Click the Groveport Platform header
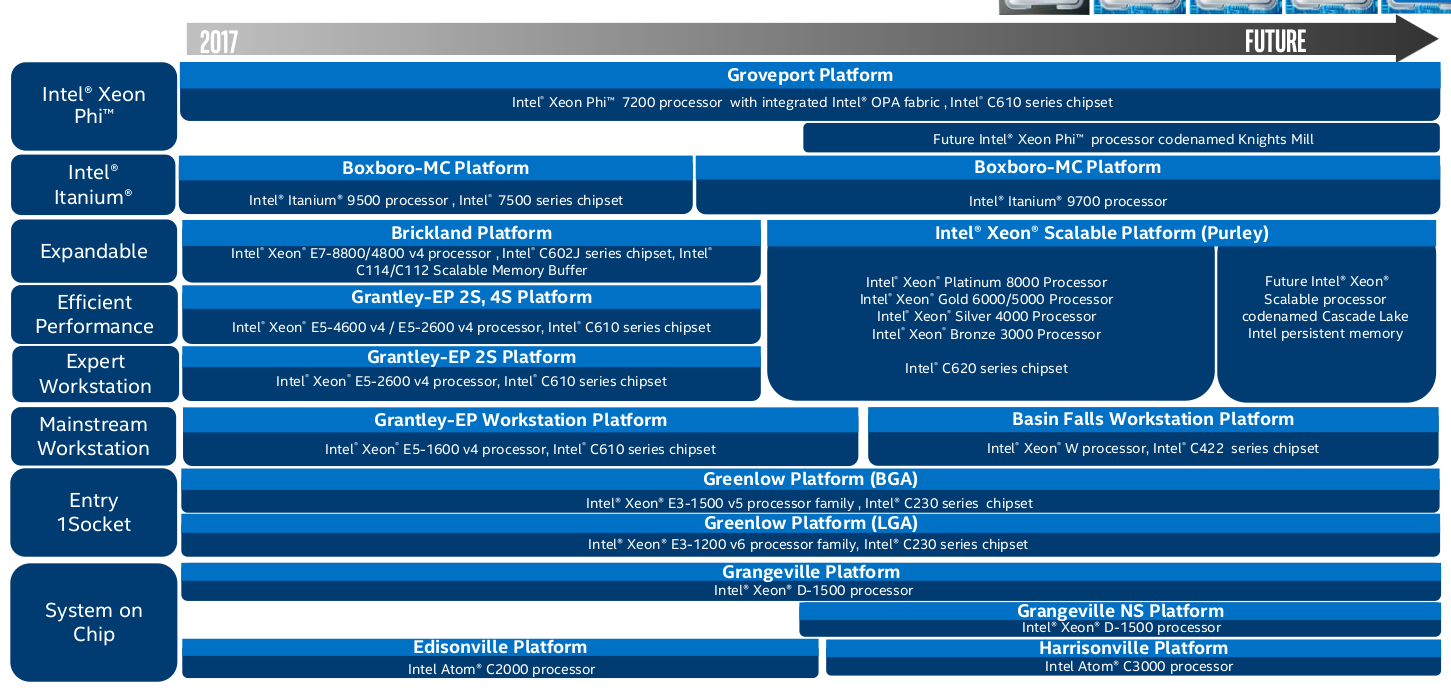Screen dimensions: 1451x688 [x=810, y=75]
